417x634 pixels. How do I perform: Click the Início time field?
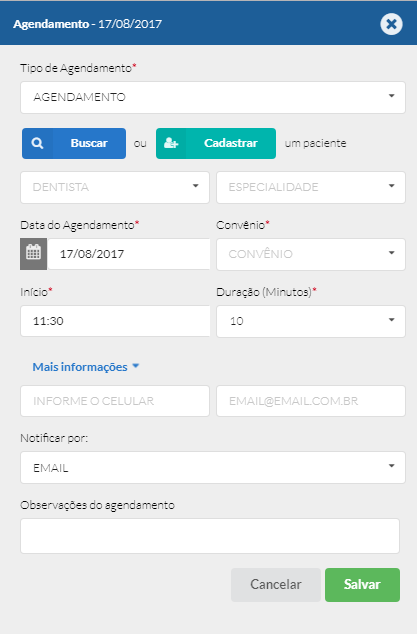[115, 321]
